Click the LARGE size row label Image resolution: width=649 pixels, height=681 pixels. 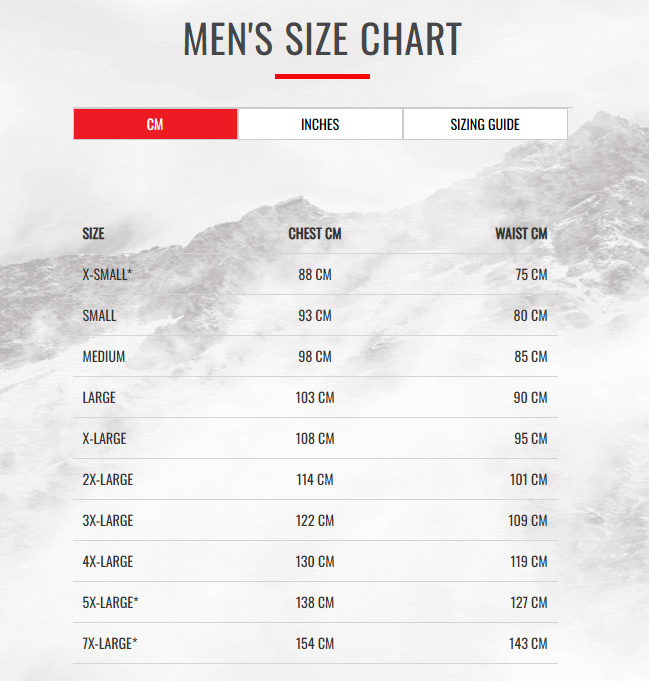point(99,398)
